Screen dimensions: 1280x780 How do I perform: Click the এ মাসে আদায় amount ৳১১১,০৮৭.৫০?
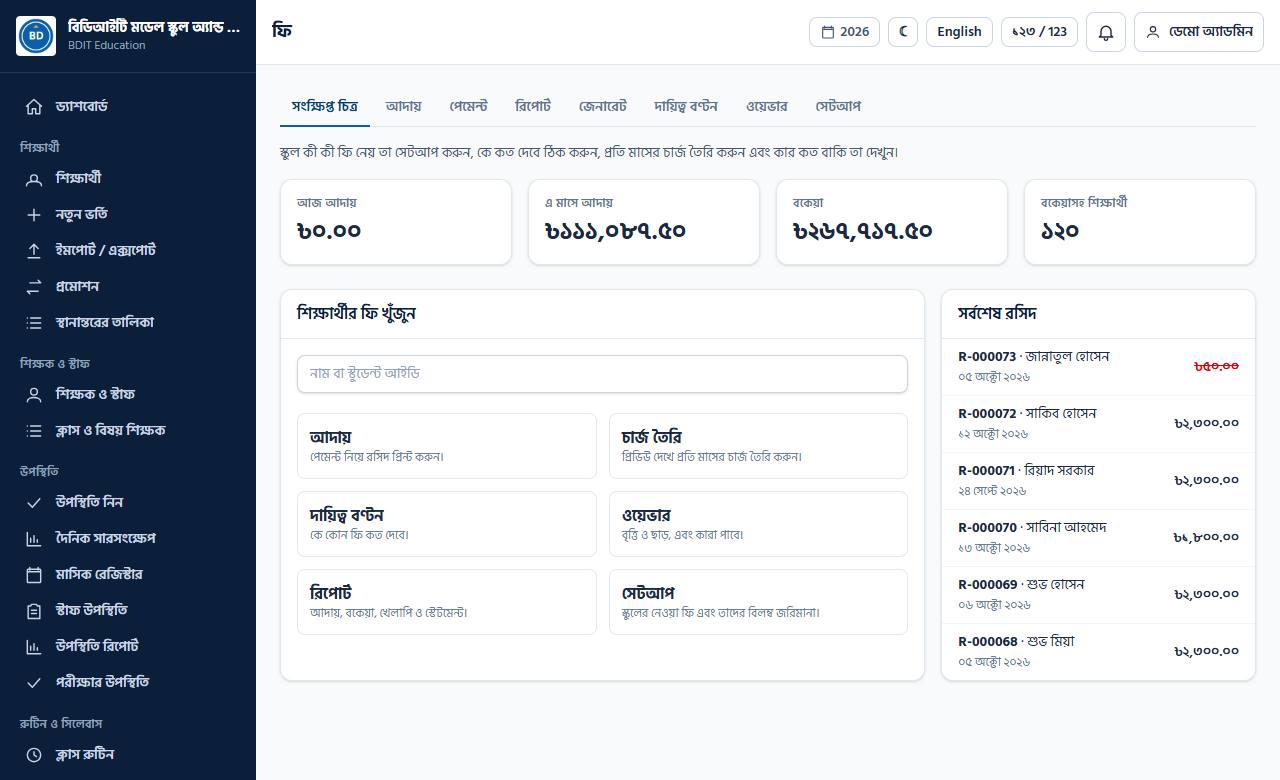coord(615,231)
